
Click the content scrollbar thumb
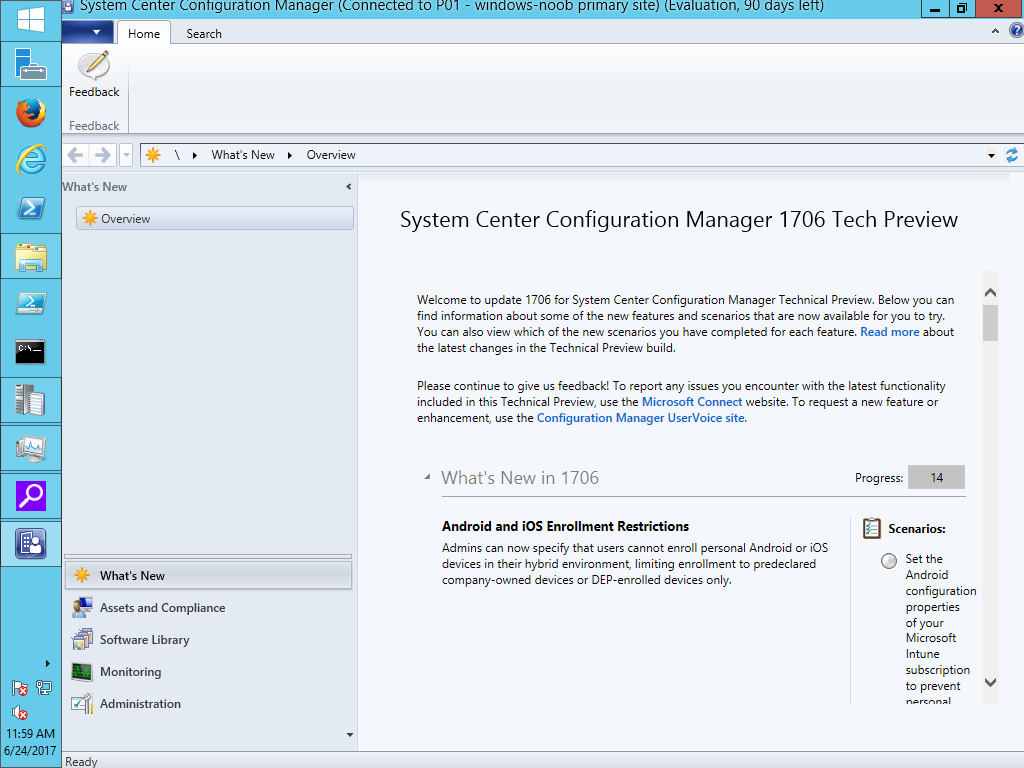[990, 323]
